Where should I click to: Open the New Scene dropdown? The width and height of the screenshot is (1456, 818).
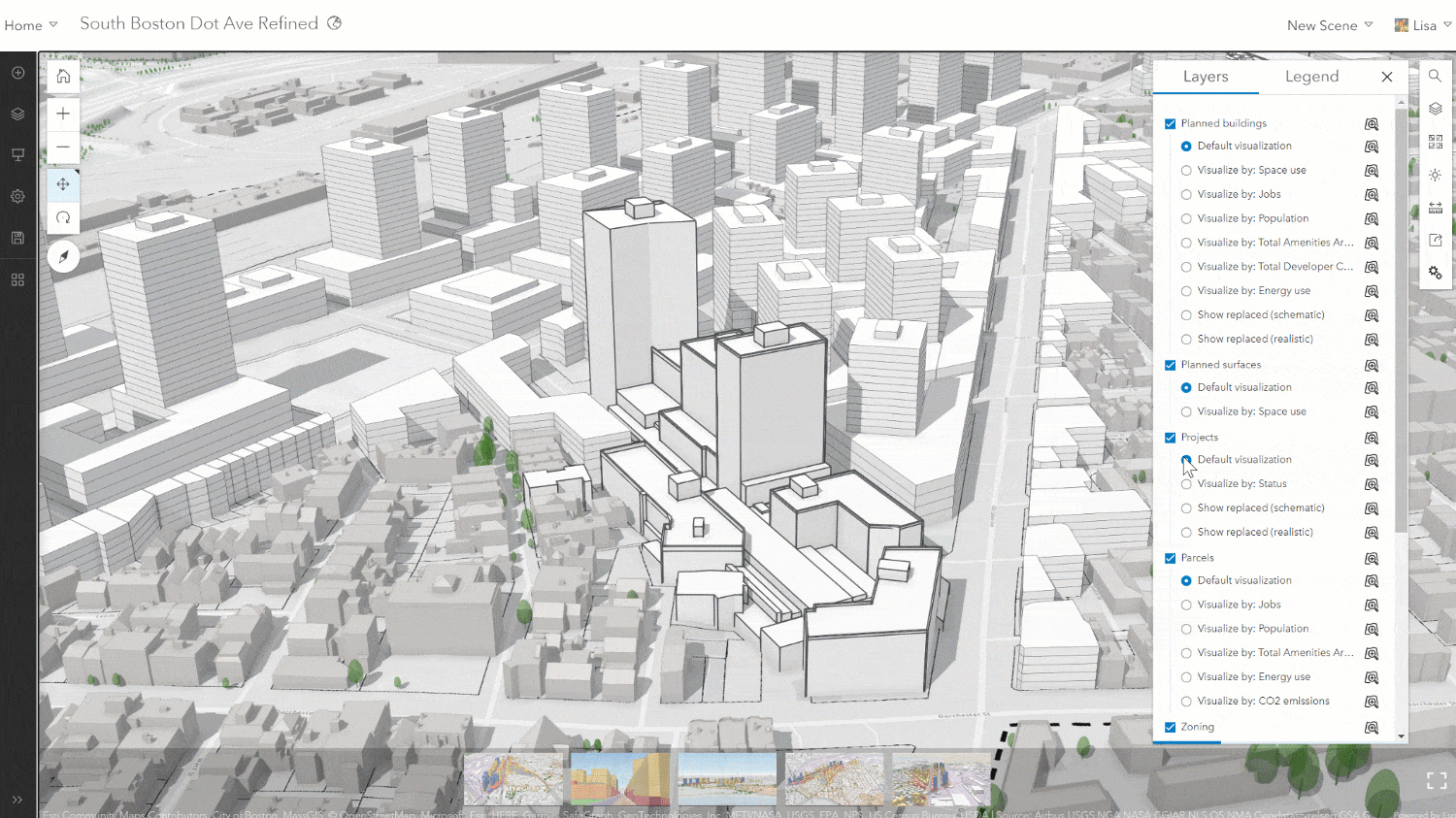click(1330, 25)
